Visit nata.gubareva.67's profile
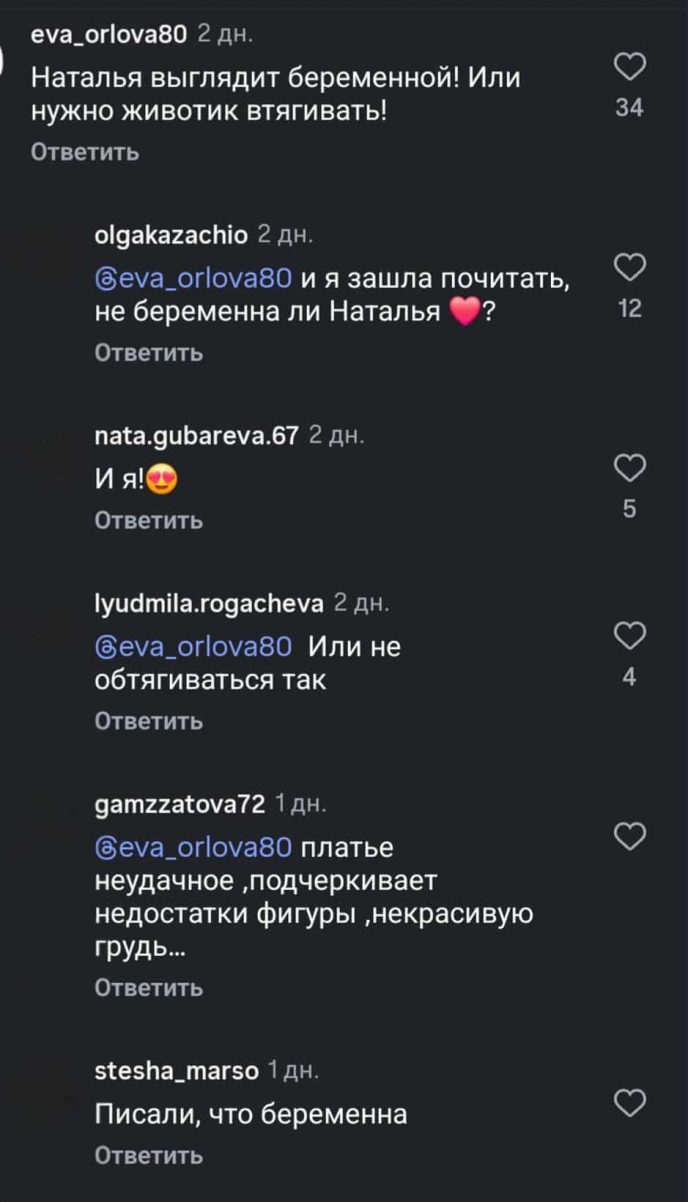The width and height of the screenshot is (688, 1202). (x=196, y=436)
